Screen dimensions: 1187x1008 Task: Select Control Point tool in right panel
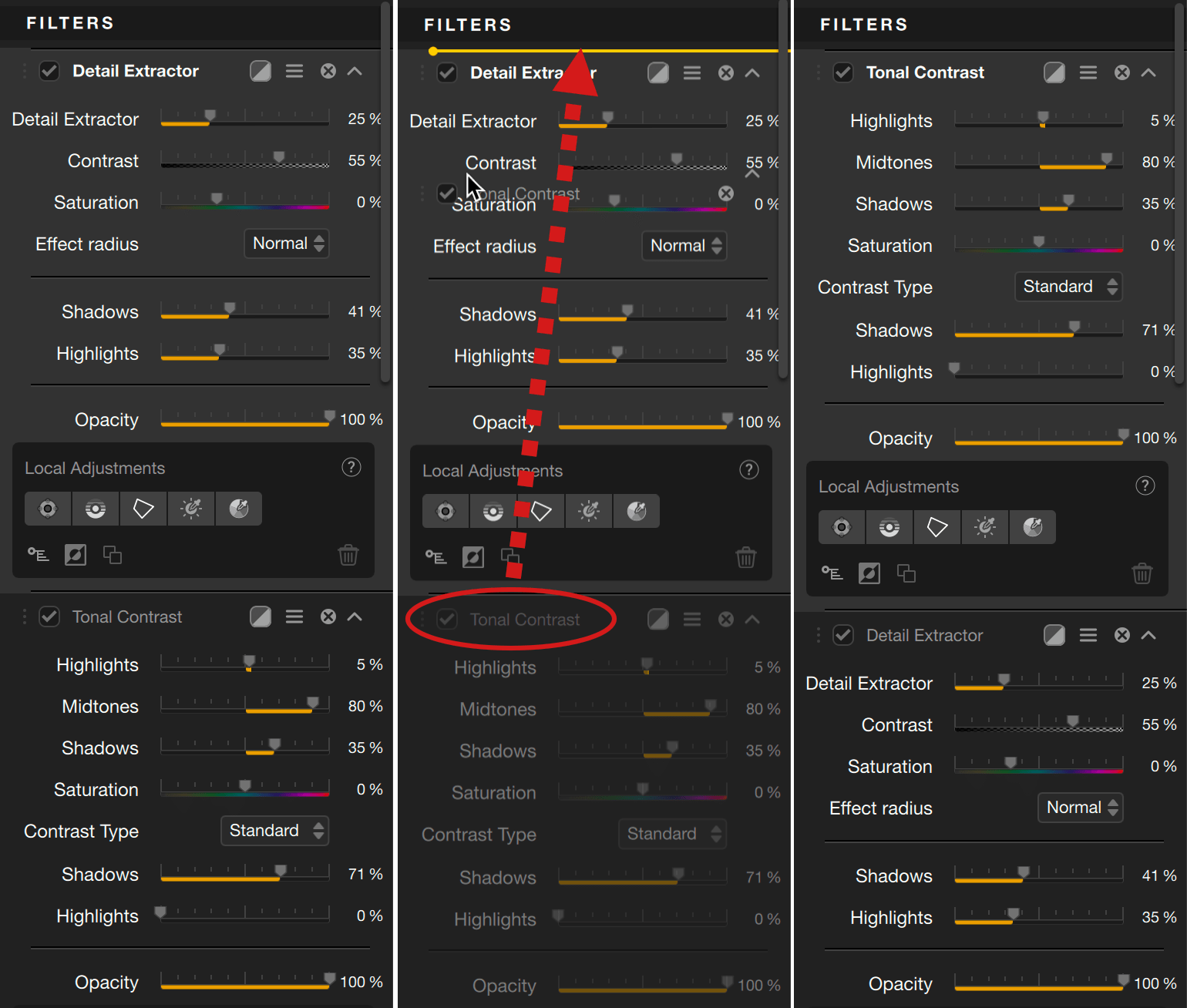click(842, 527)
